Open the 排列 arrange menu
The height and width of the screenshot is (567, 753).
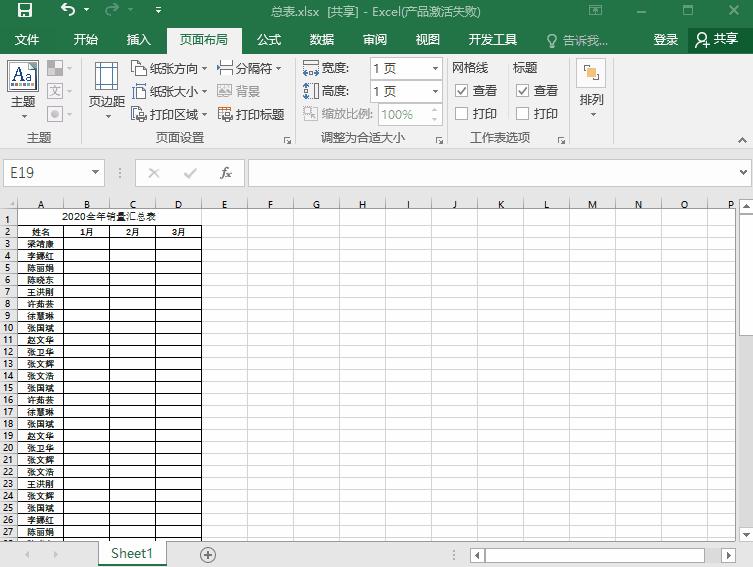pyautogui.click(x=591, y=90)
